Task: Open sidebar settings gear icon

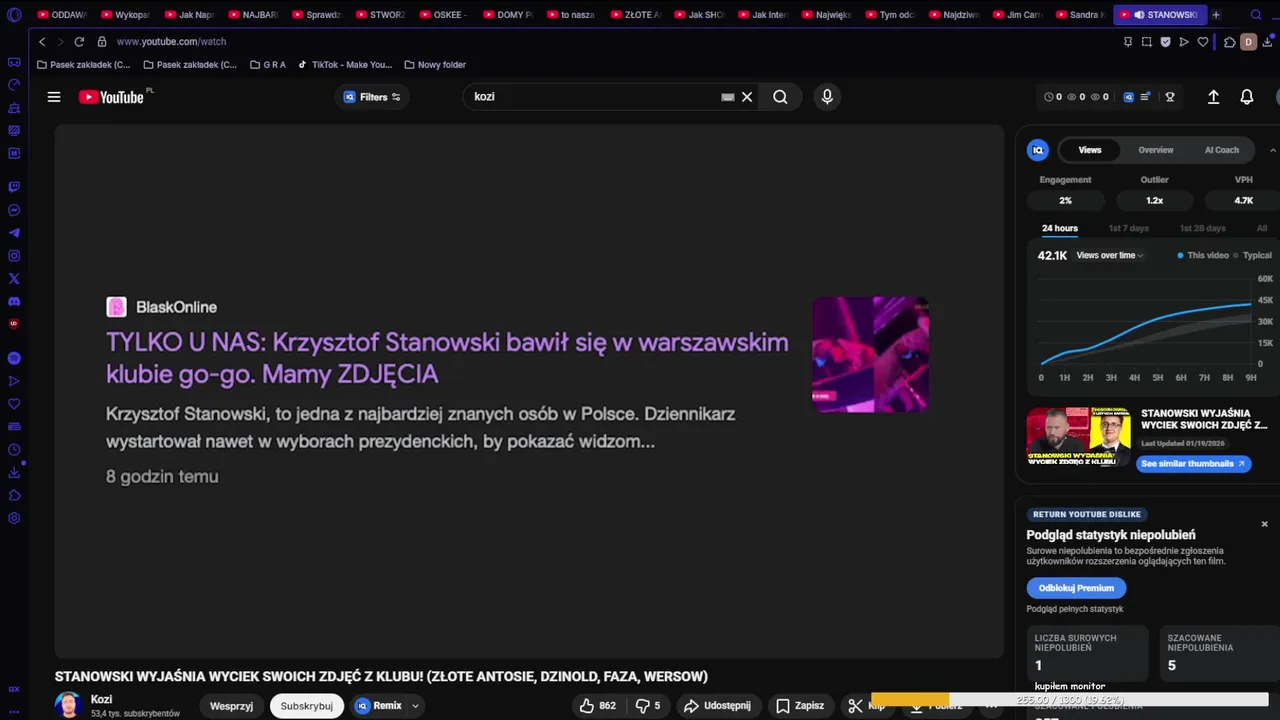Action: click(x=14, y=518)
